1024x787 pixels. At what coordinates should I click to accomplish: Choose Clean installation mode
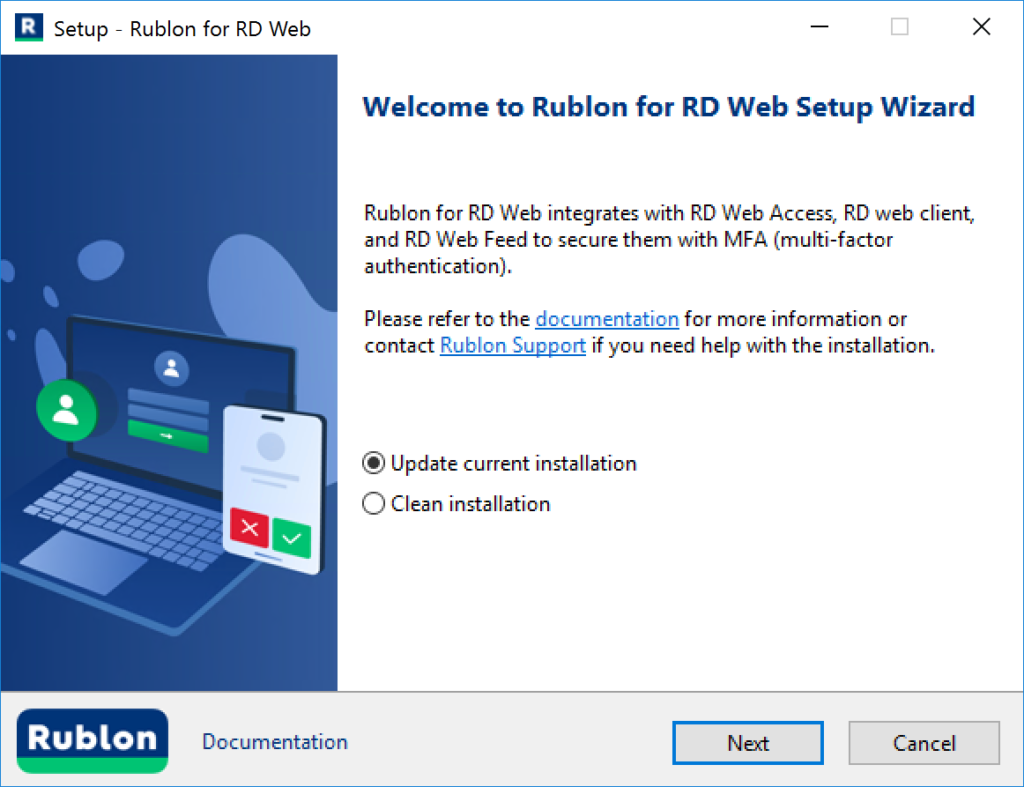[373, 503]
